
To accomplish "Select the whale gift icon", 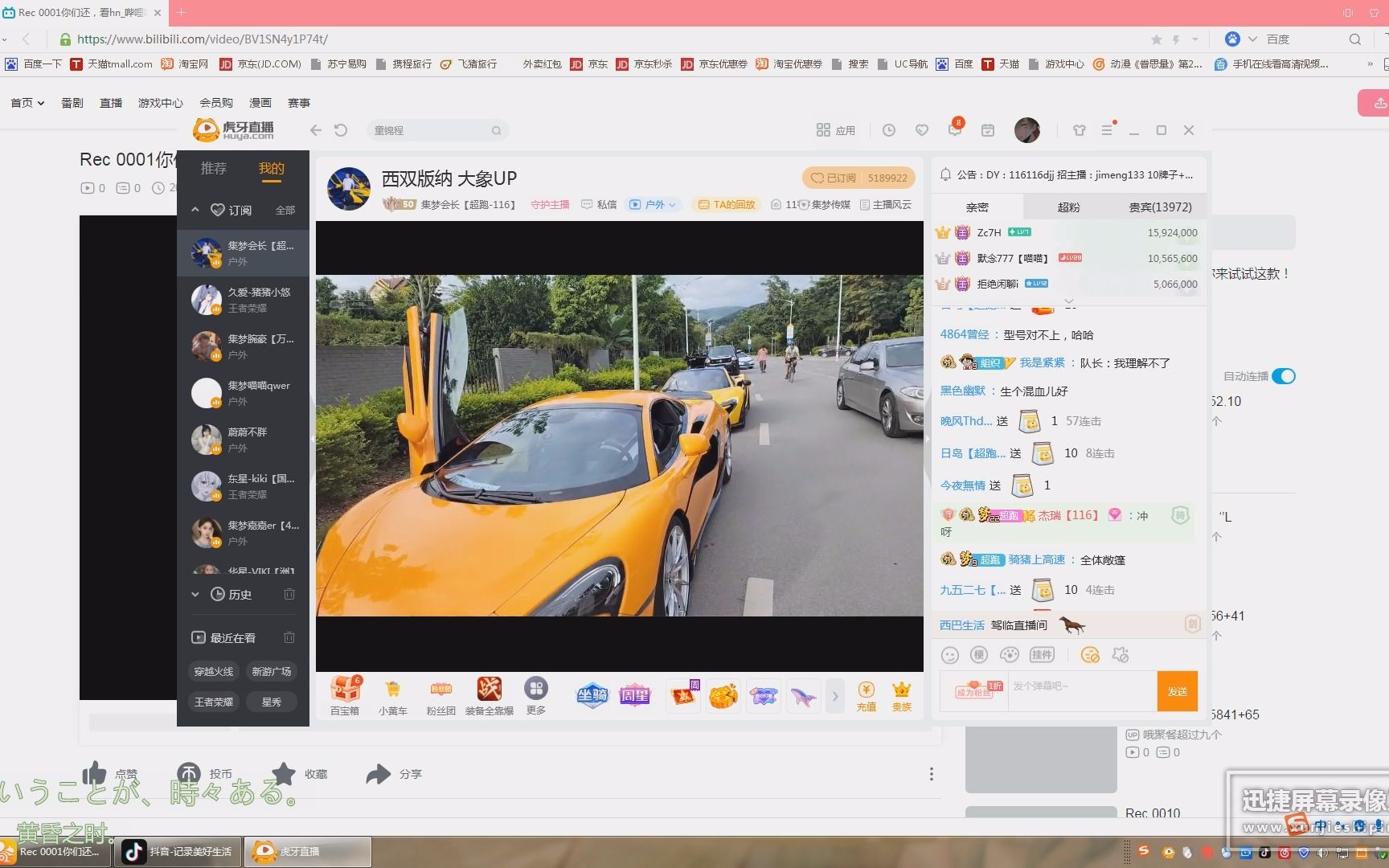I will 803,696.
